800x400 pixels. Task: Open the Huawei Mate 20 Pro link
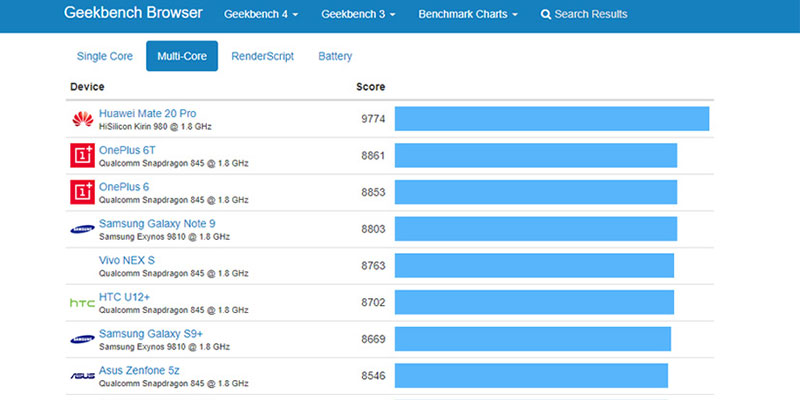147,113
